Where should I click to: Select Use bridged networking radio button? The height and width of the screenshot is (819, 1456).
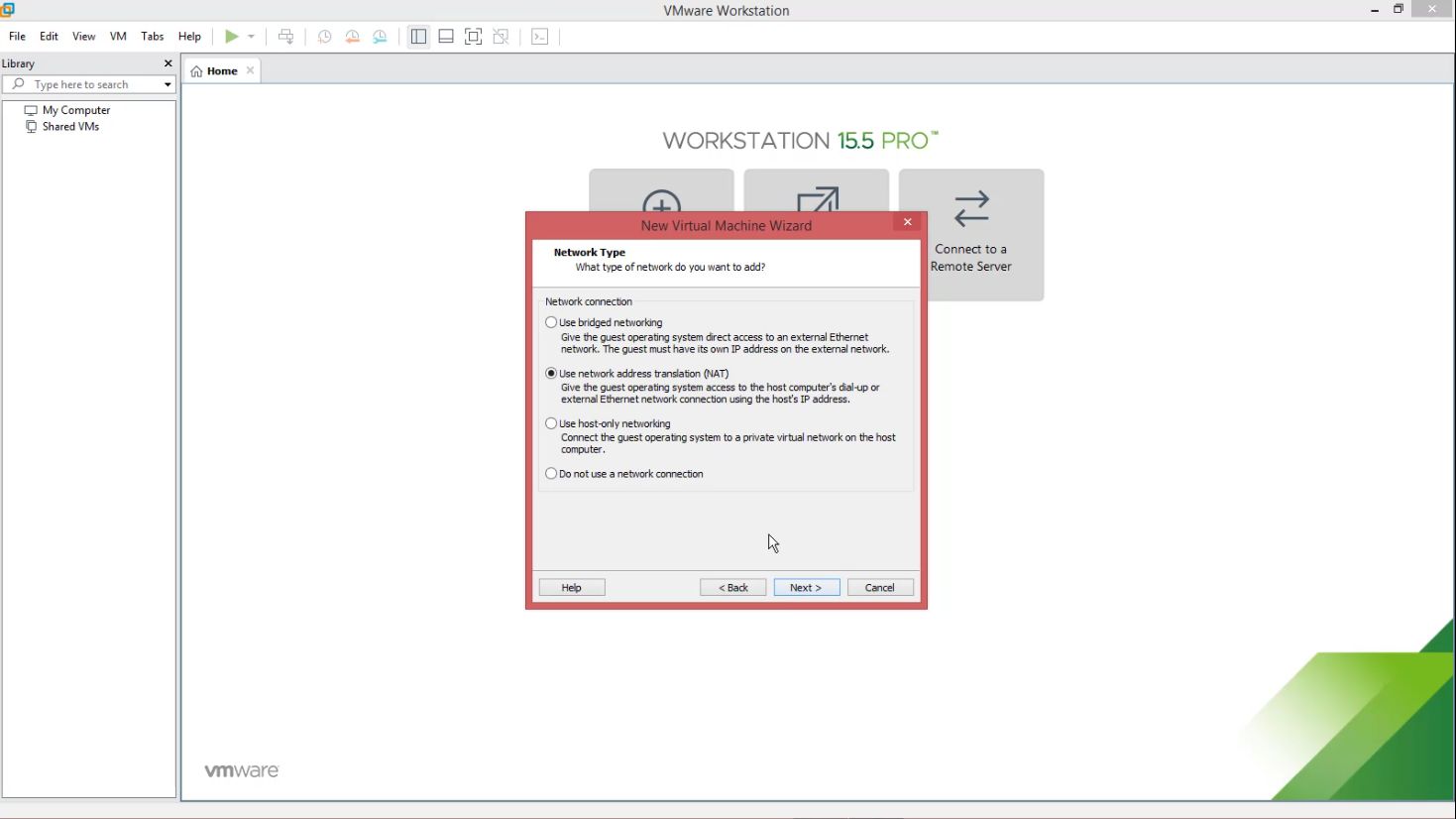tap(551, 322)
